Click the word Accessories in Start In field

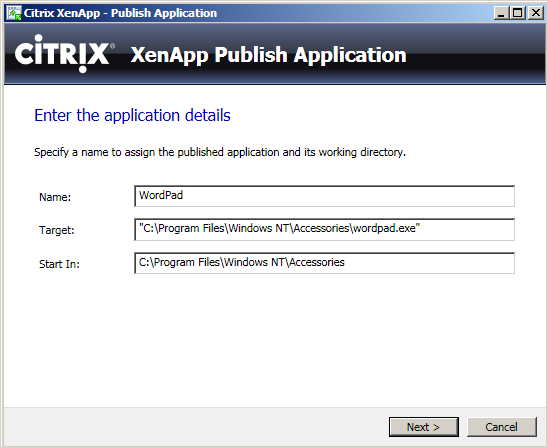click(317, 262)
